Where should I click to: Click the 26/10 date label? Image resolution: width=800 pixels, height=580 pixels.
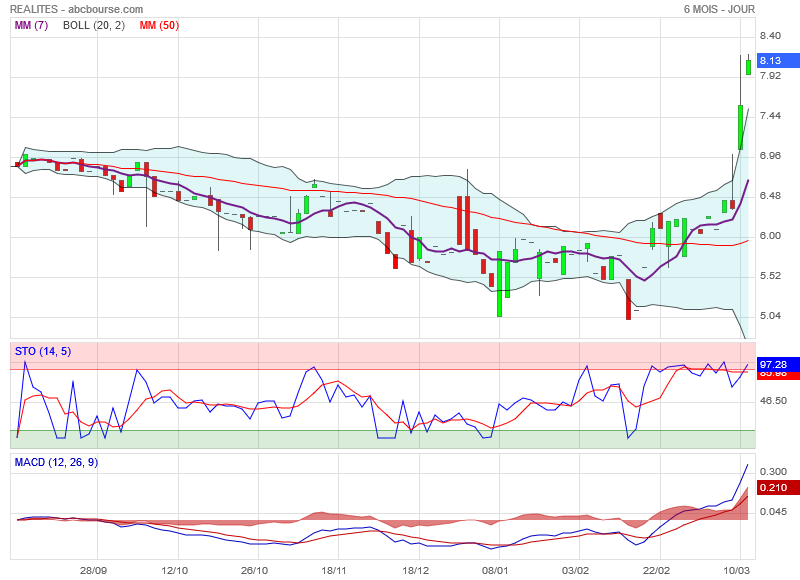coord(254,570)
